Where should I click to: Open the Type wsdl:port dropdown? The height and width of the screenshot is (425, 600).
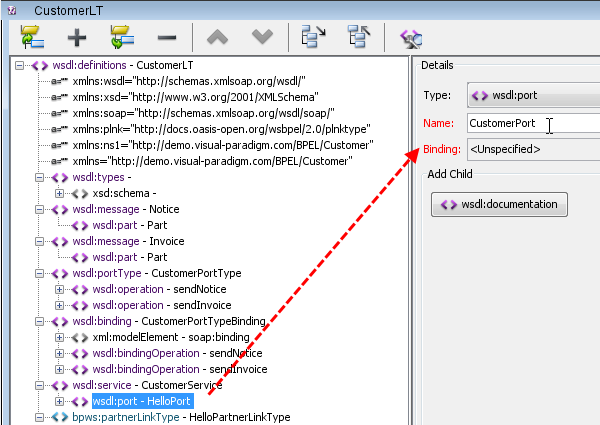(533, 95)
